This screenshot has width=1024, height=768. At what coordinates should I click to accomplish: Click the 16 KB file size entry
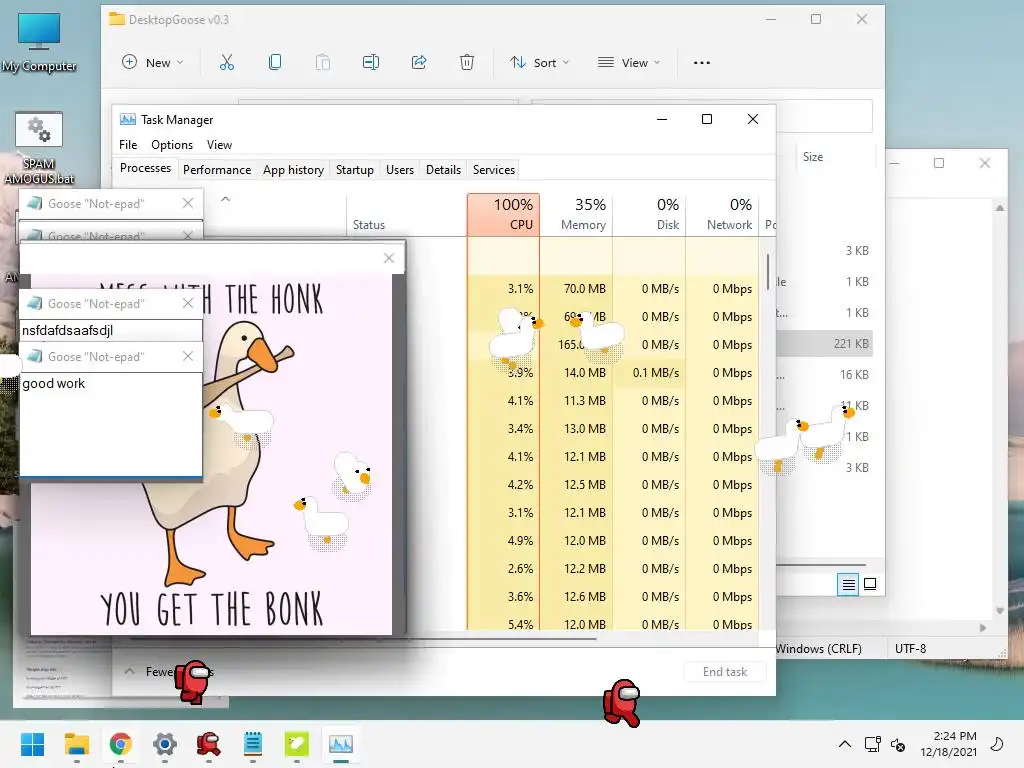coord(854,375)
